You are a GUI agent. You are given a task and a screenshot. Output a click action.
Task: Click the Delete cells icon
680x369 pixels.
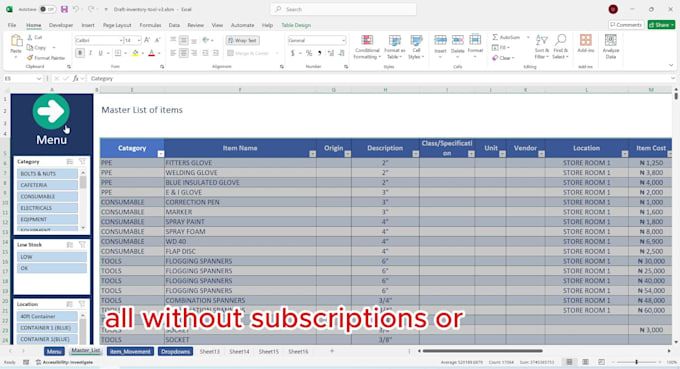point(458,40)
